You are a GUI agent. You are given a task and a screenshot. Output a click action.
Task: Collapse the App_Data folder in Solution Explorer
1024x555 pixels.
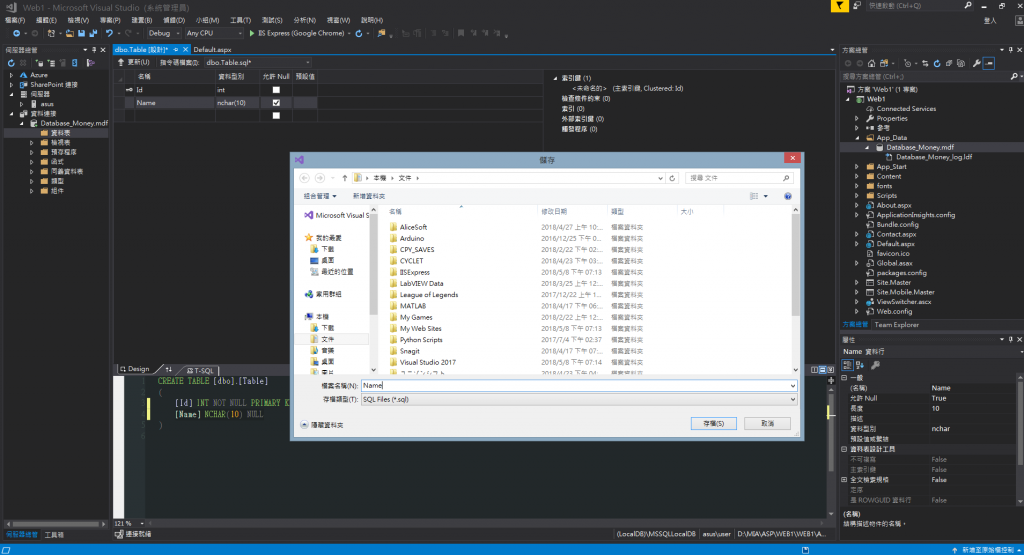(857, 138)
